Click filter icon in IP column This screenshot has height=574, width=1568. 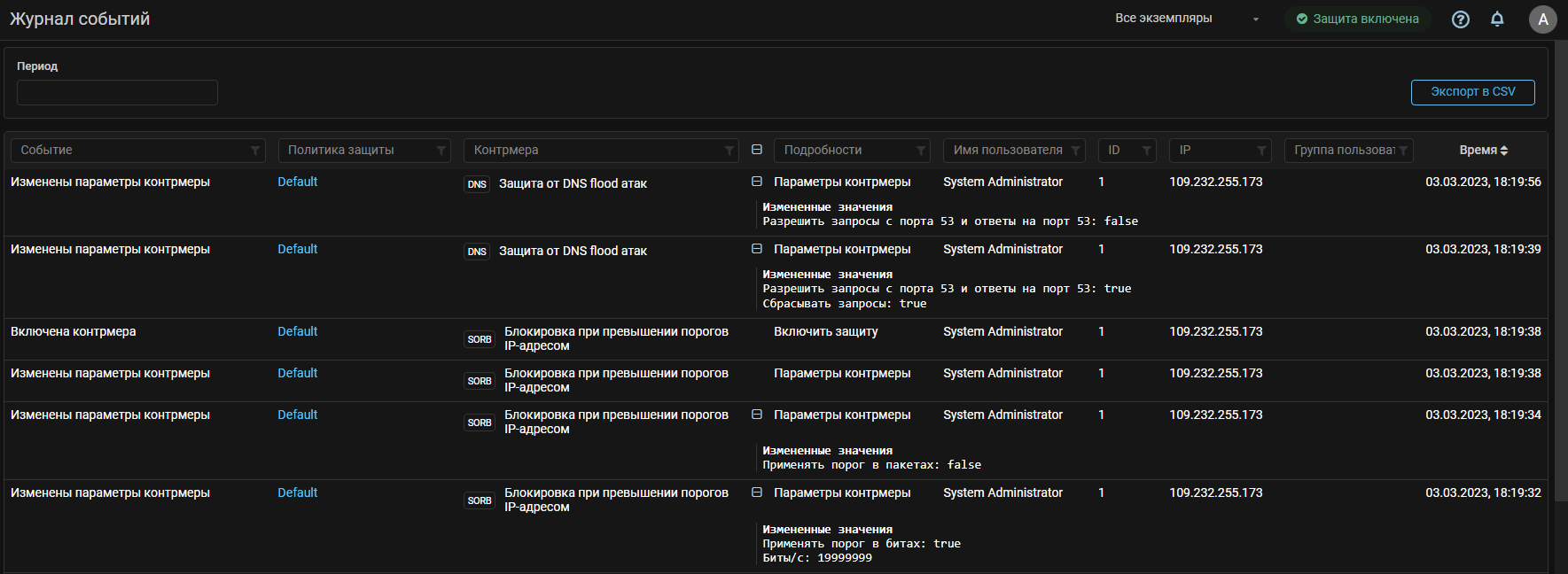(x=1261, y=151)
